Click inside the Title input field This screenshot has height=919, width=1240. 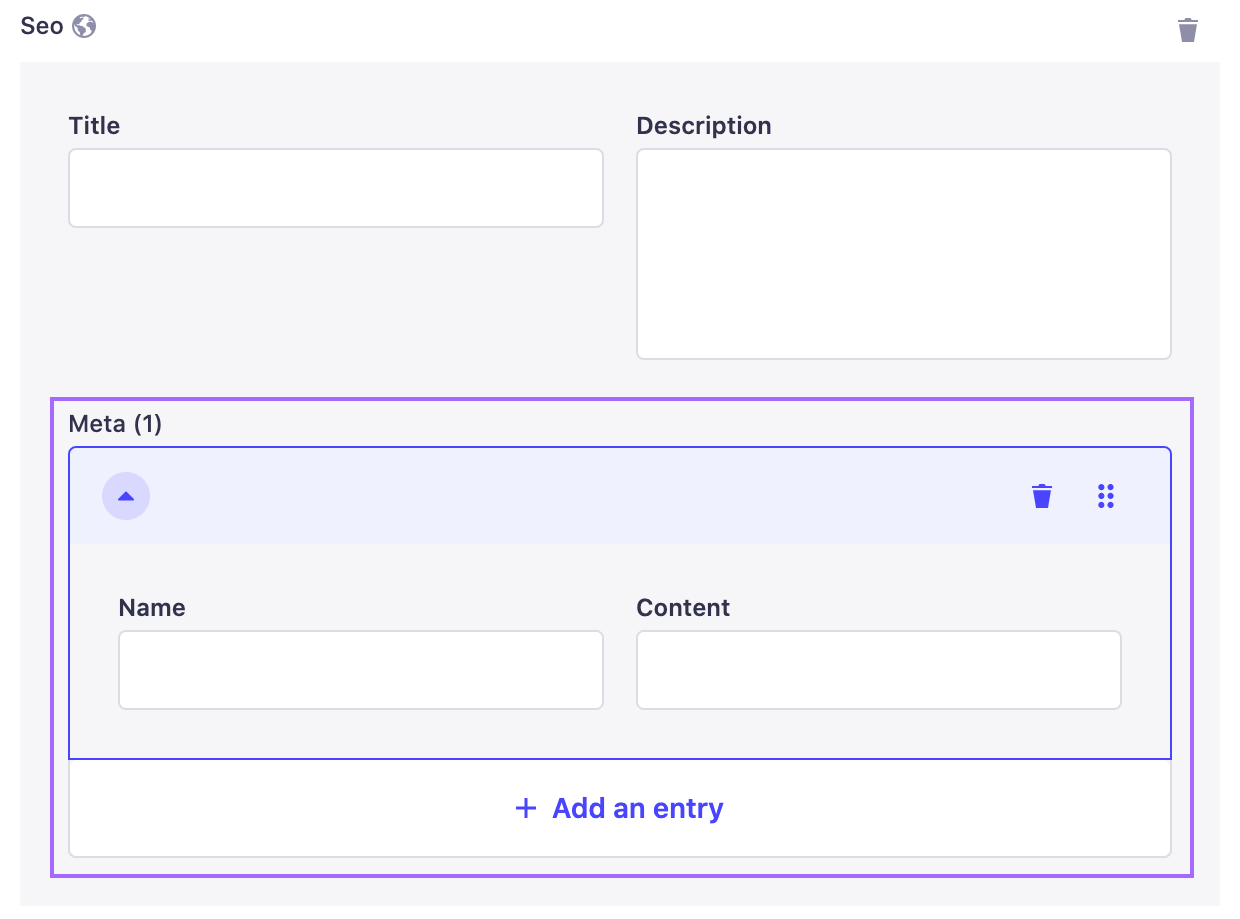[x=335, y=187]
